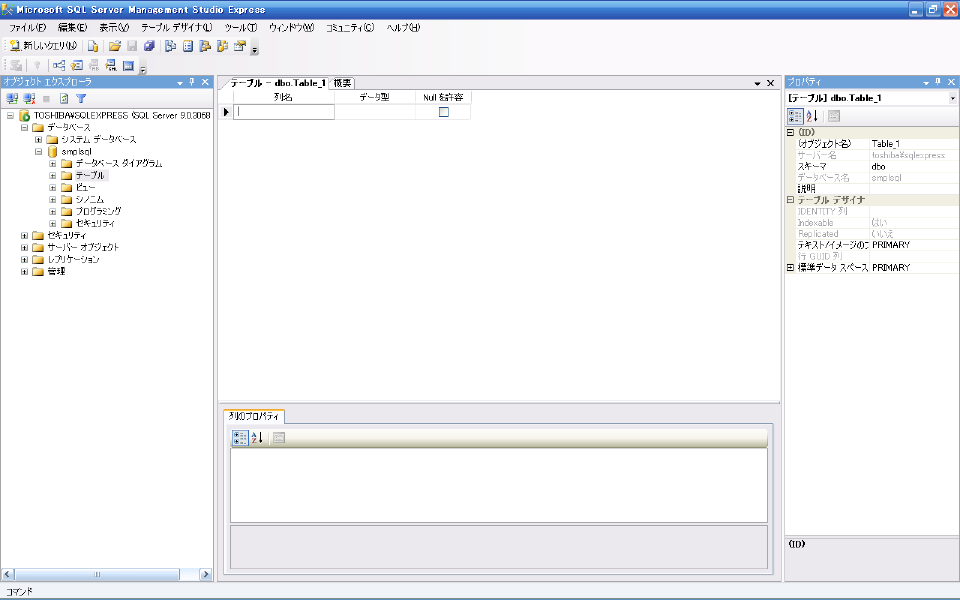Select the シノニム tree item
The image size is (960, 600).
click(x=89, y=200)
